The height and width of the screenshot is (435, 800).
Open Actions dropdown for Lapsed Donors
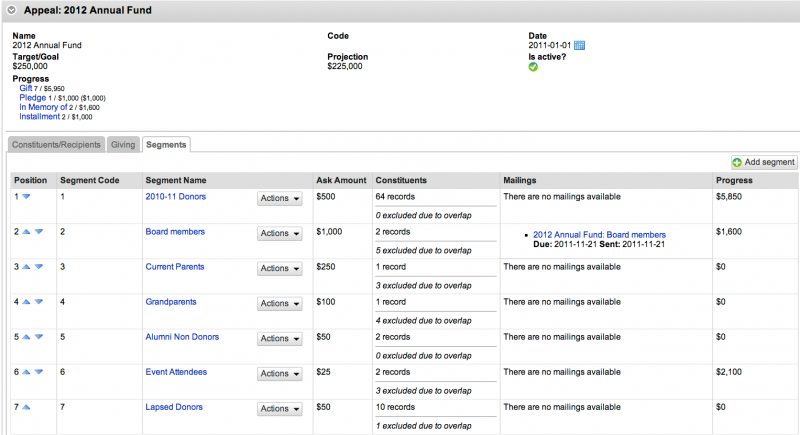click(x=280, y=409)
